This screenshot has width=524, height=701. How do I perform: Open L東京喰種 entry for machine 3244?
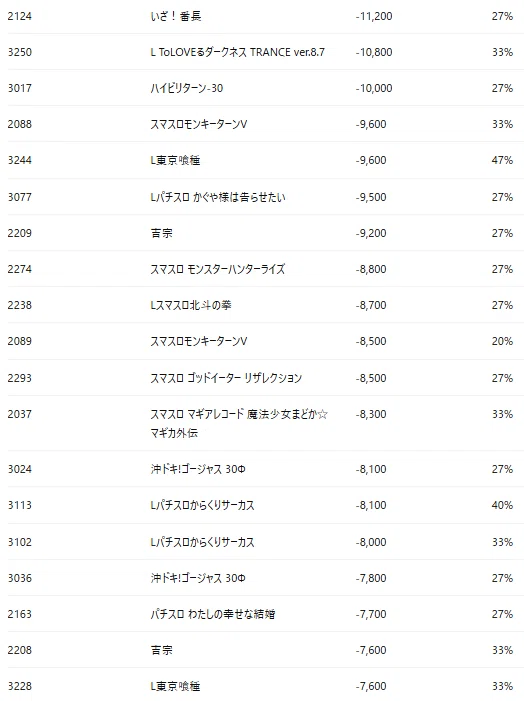[x=175, y=160]
